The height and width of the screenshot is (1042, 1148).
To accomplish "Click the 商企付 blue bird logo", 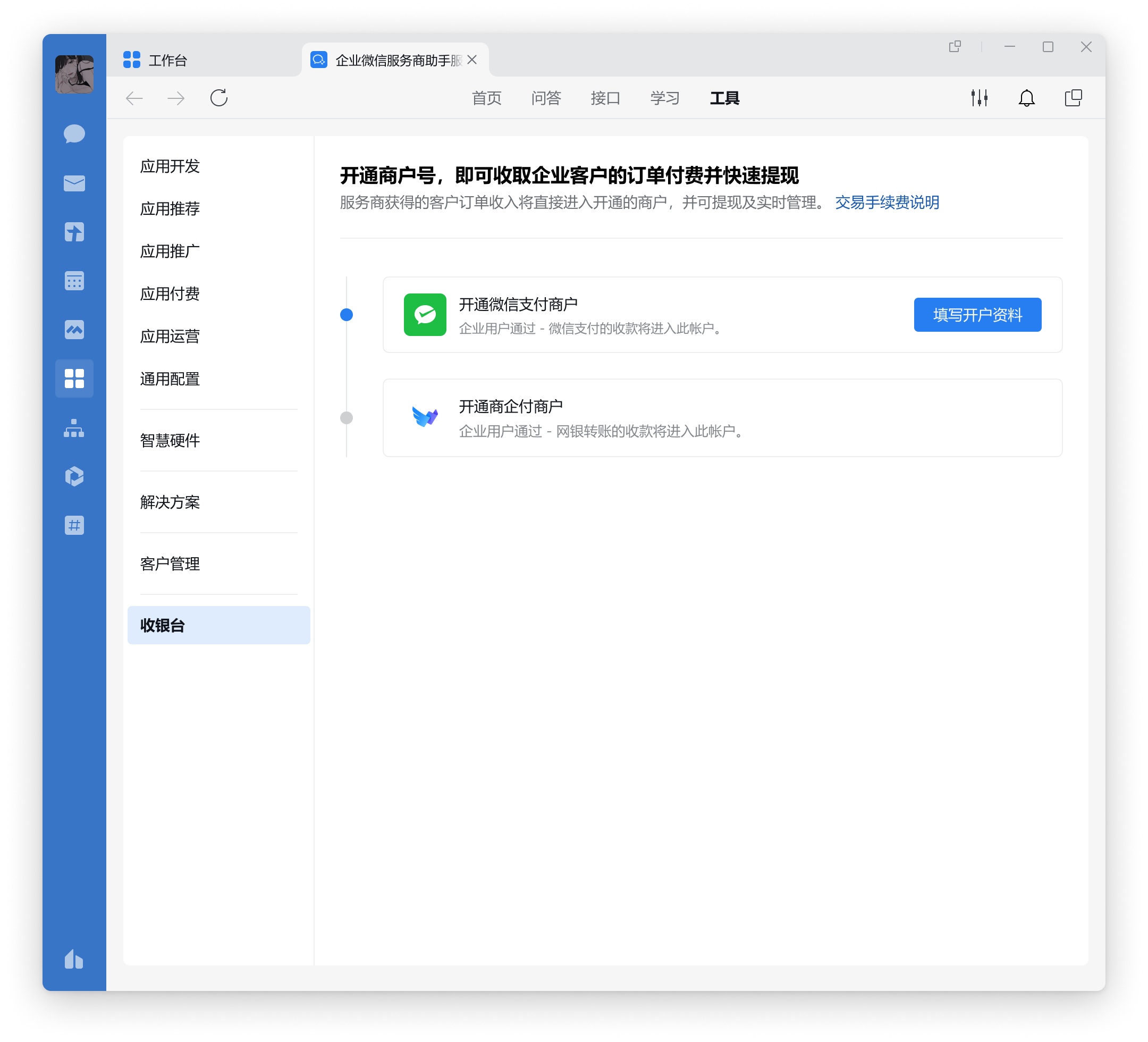I will (x=425, y=417).
